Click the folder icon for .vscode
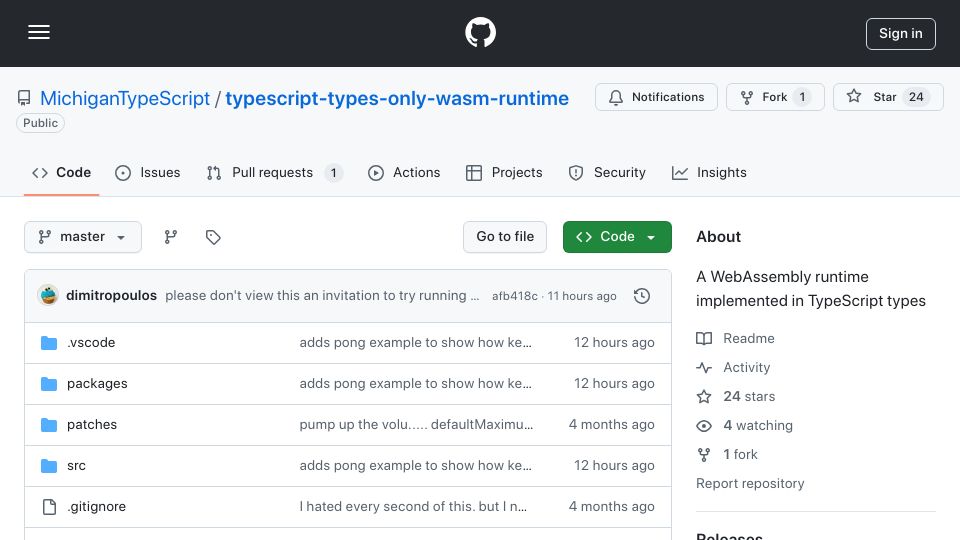 (49, 343)
